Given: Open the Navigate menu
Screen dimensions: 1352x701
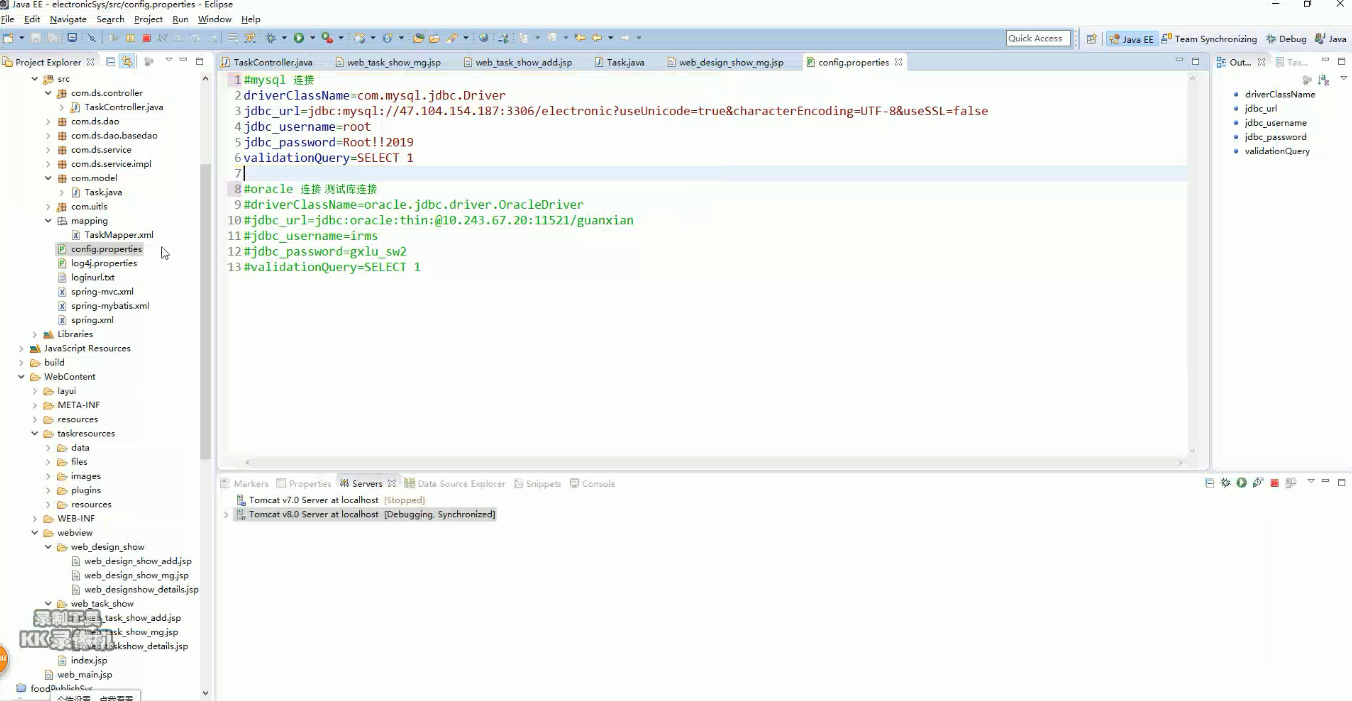Looking at the screenshot, I should tap(68, 19).
